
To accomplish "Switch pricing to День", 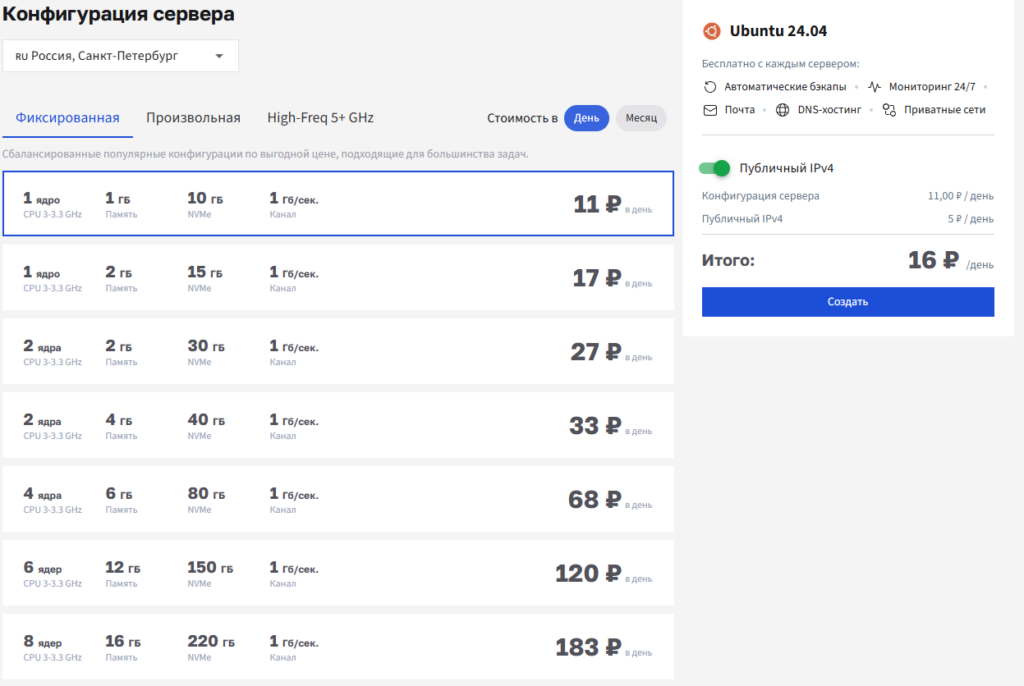I will [x=586, y=118].
